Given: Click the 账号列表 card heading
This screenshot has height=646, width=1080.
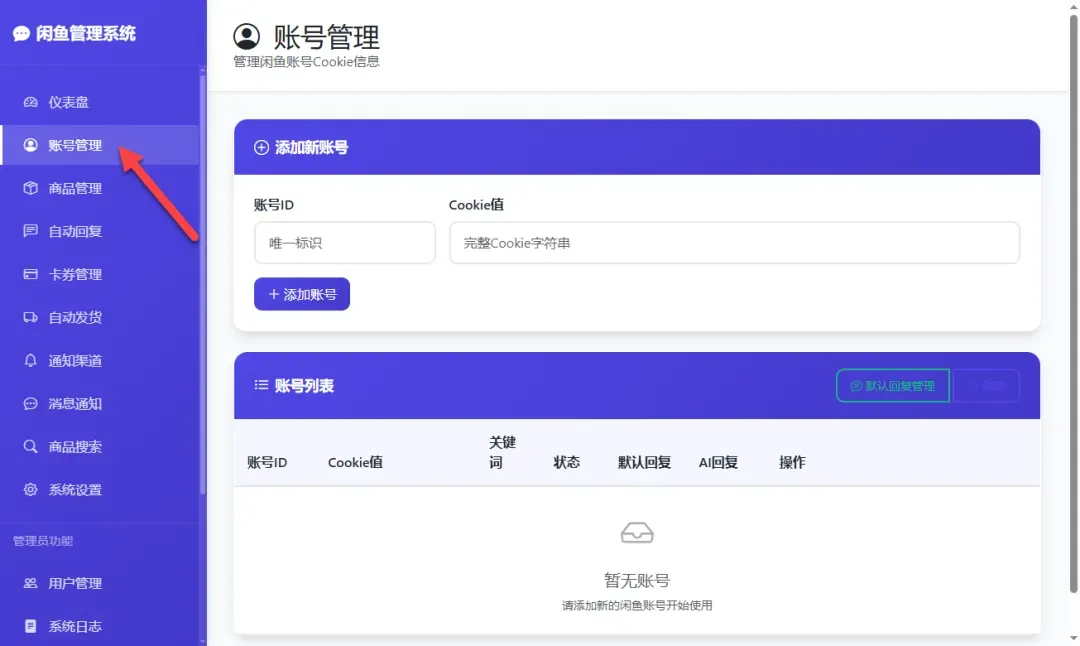Looking at the screenshot, I should (x=304, y=386).
